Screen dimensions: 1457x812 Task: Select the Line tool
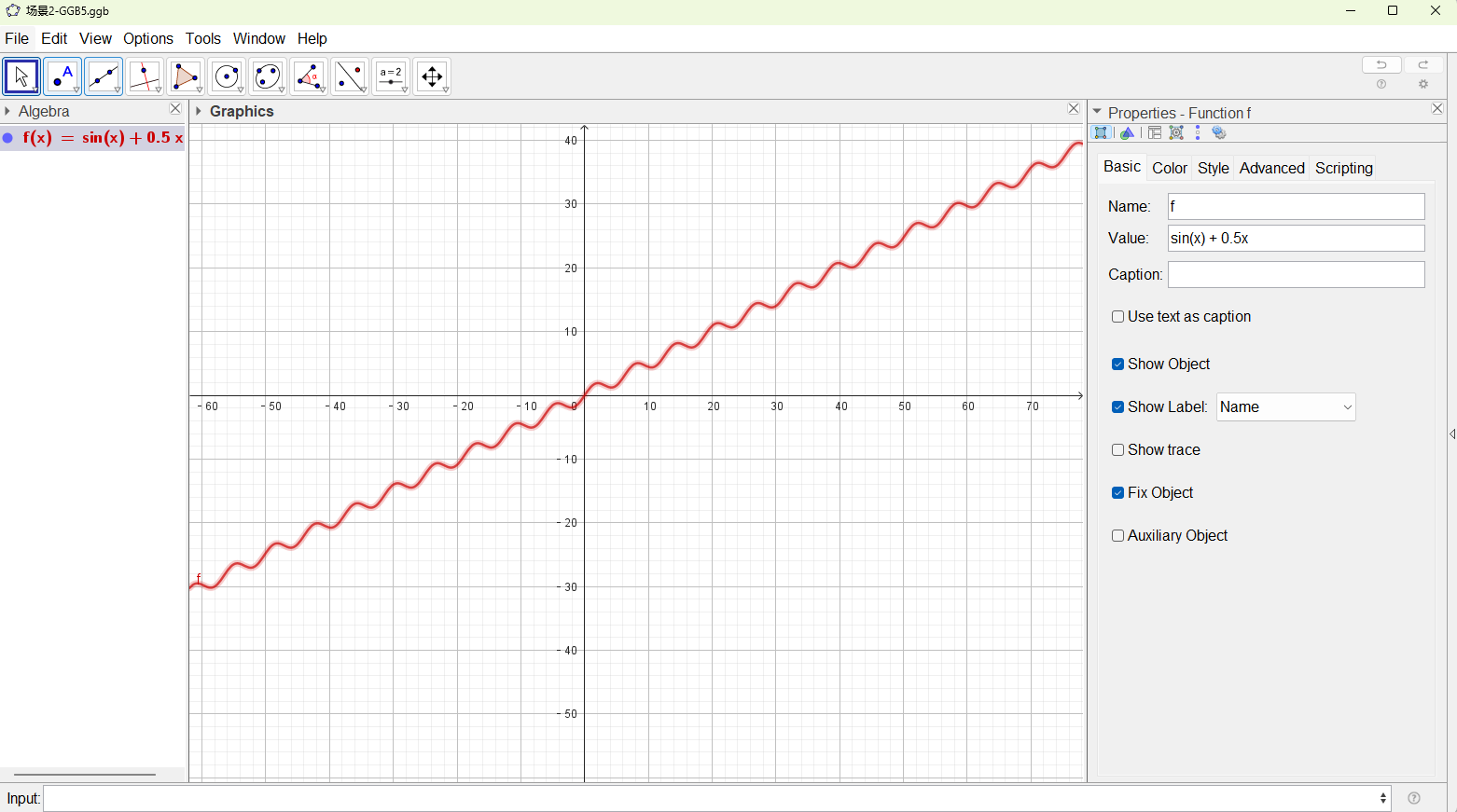click(x=104, y=76)
